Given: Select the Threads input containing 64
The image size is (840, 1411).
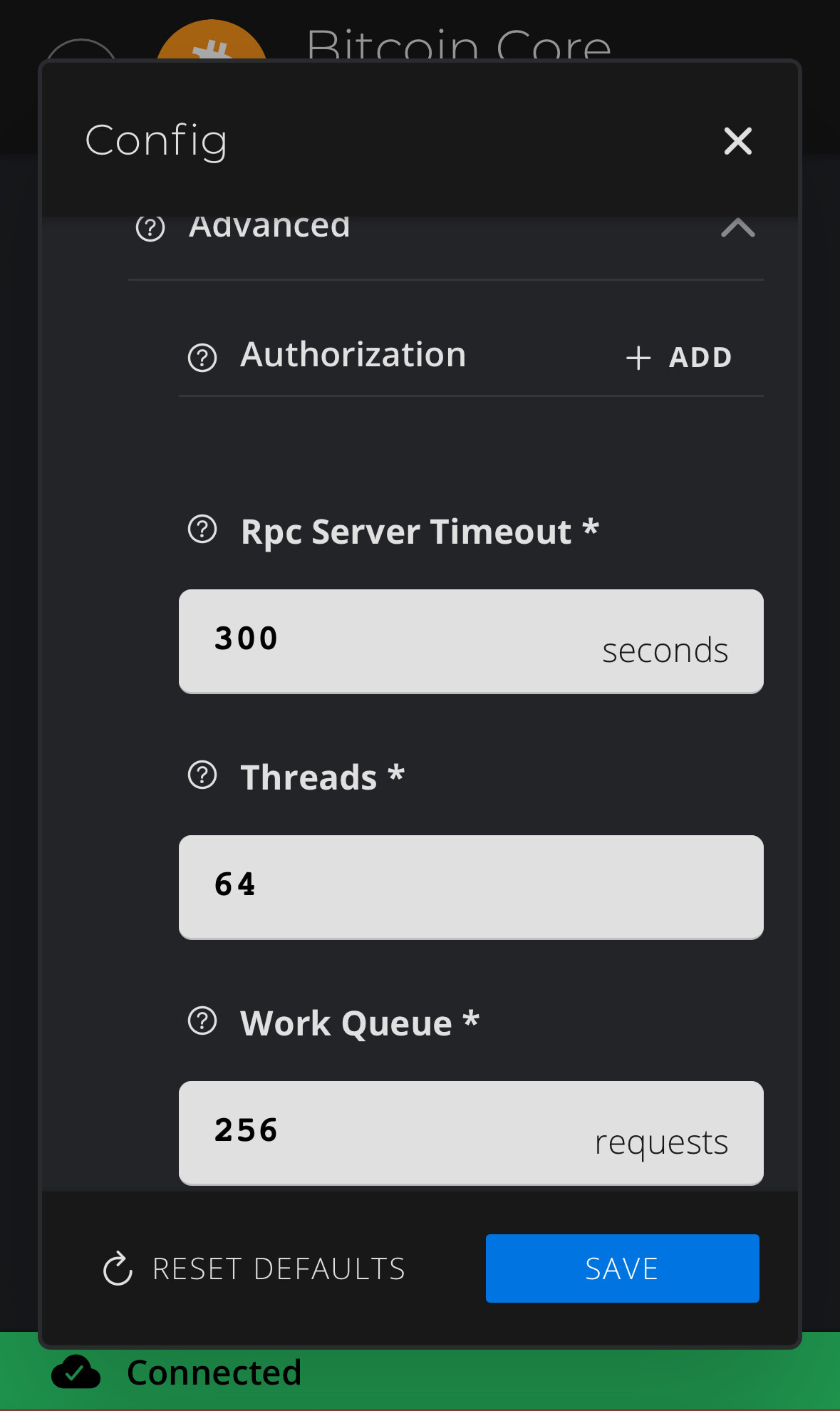Looking at the screenshot, I should (471, 887).
